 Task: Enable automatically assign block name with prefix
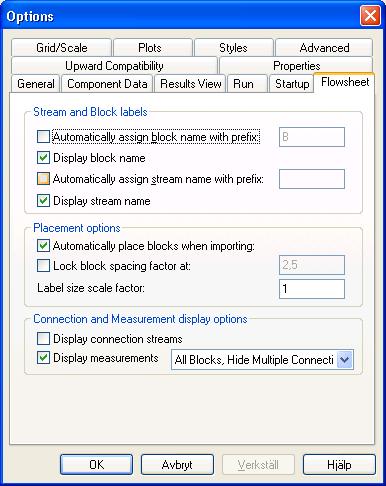tap(43, 137)
